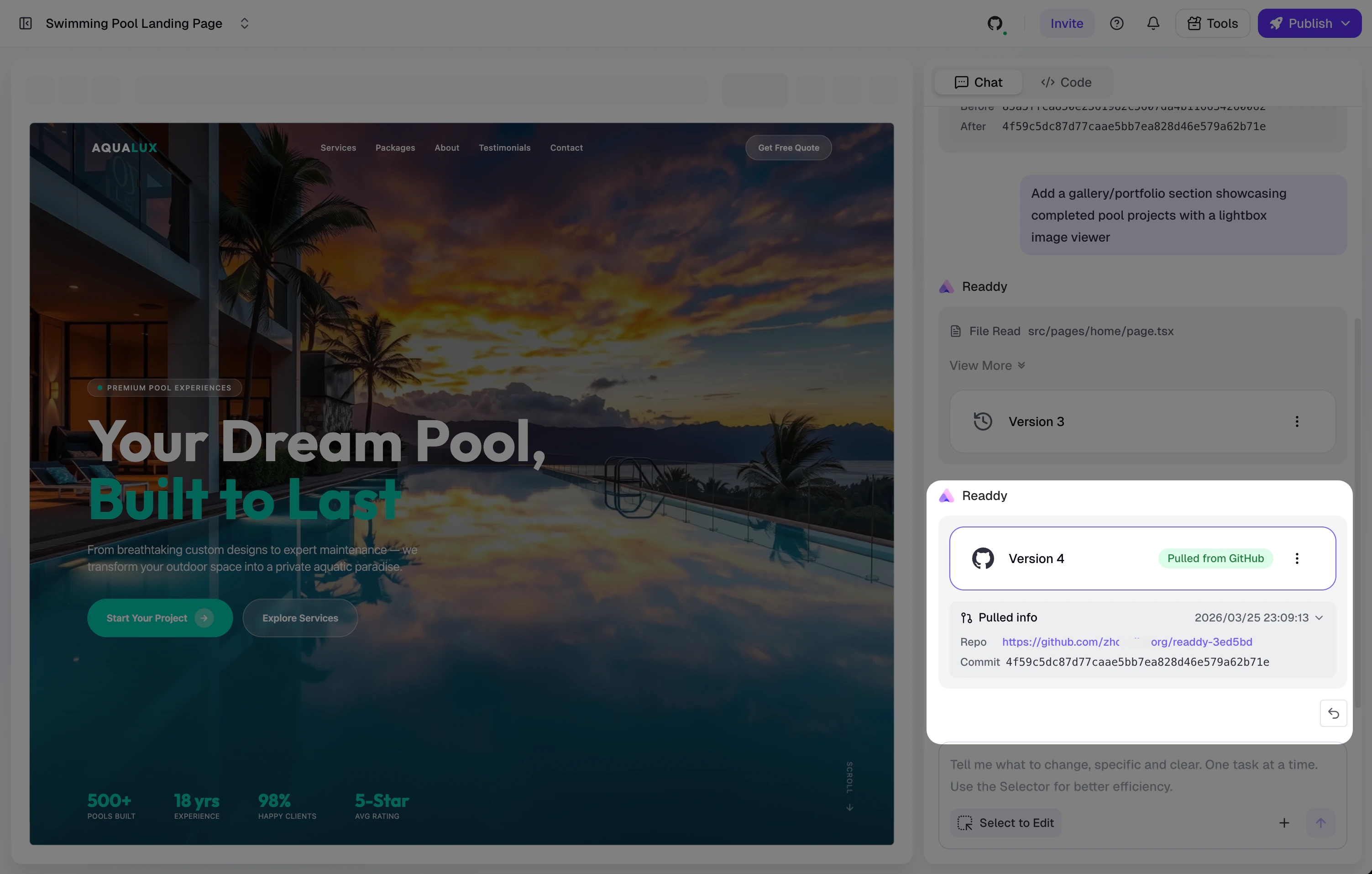Click the help question-mark icon
1372x874 pixels.
pyautogui.click(x=1117, y=23)
